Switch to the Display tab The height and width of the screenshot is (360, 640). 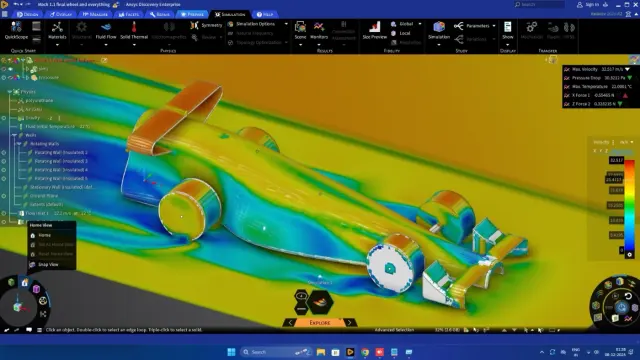point(61,14)
